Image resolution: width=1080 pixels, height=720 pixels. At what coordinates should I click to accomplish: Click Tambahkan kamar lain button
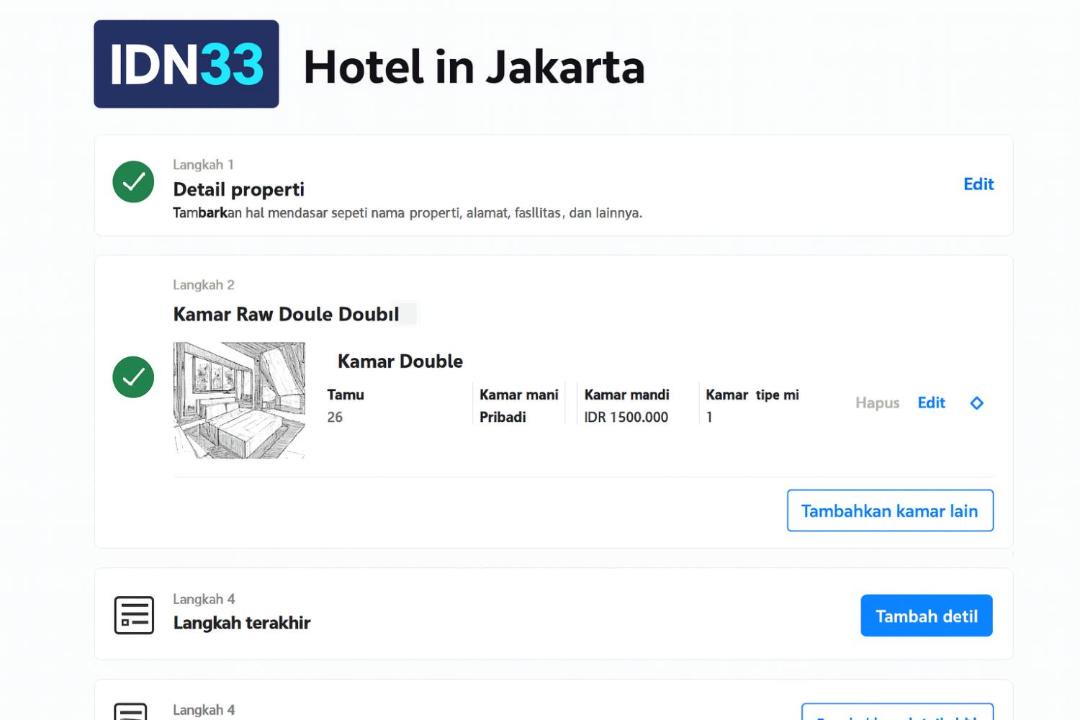pyautogui.click(x=890, y=511)
